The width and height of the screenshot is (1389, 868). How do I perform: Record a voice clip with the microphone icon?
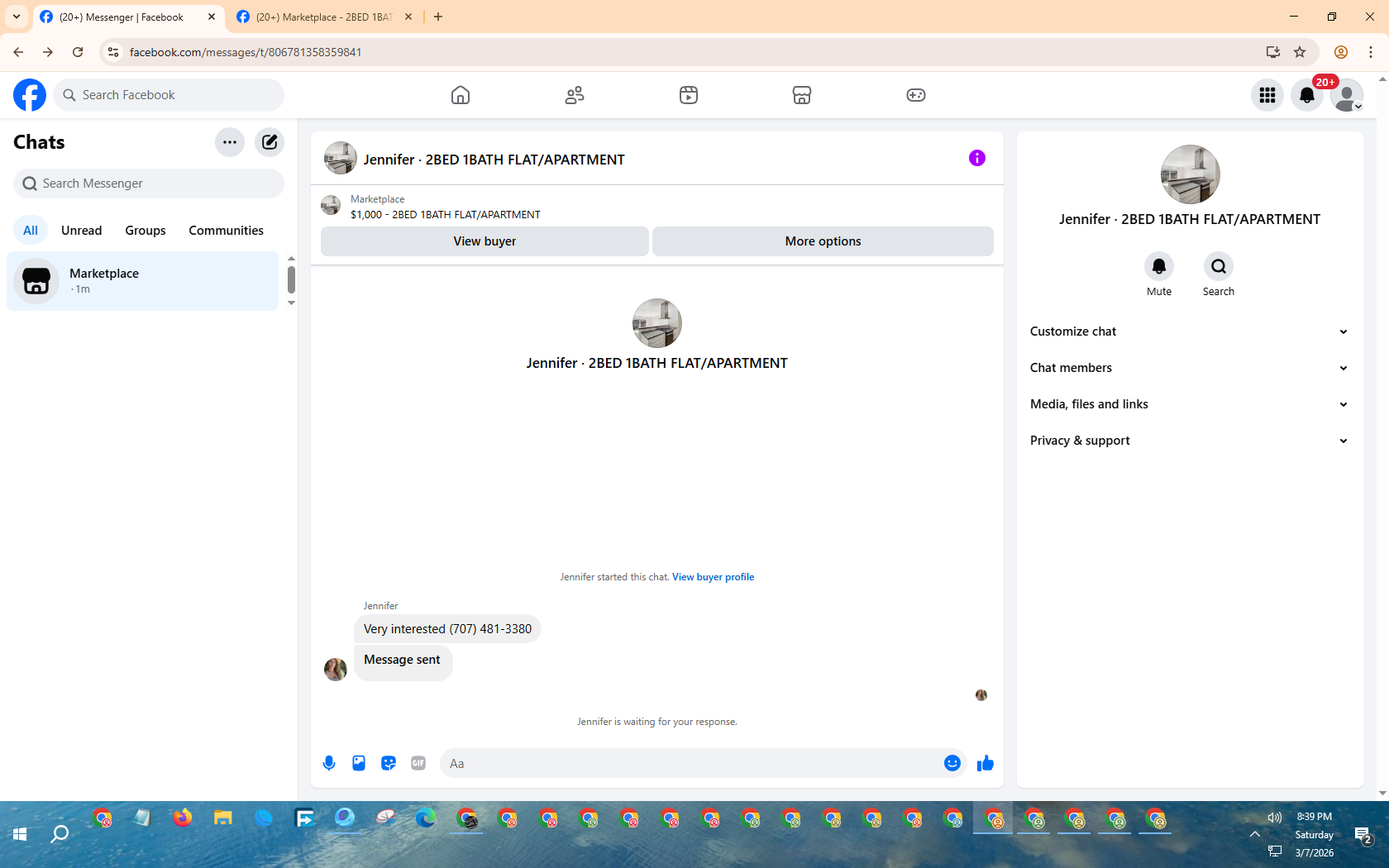click(x=329, y=763)
